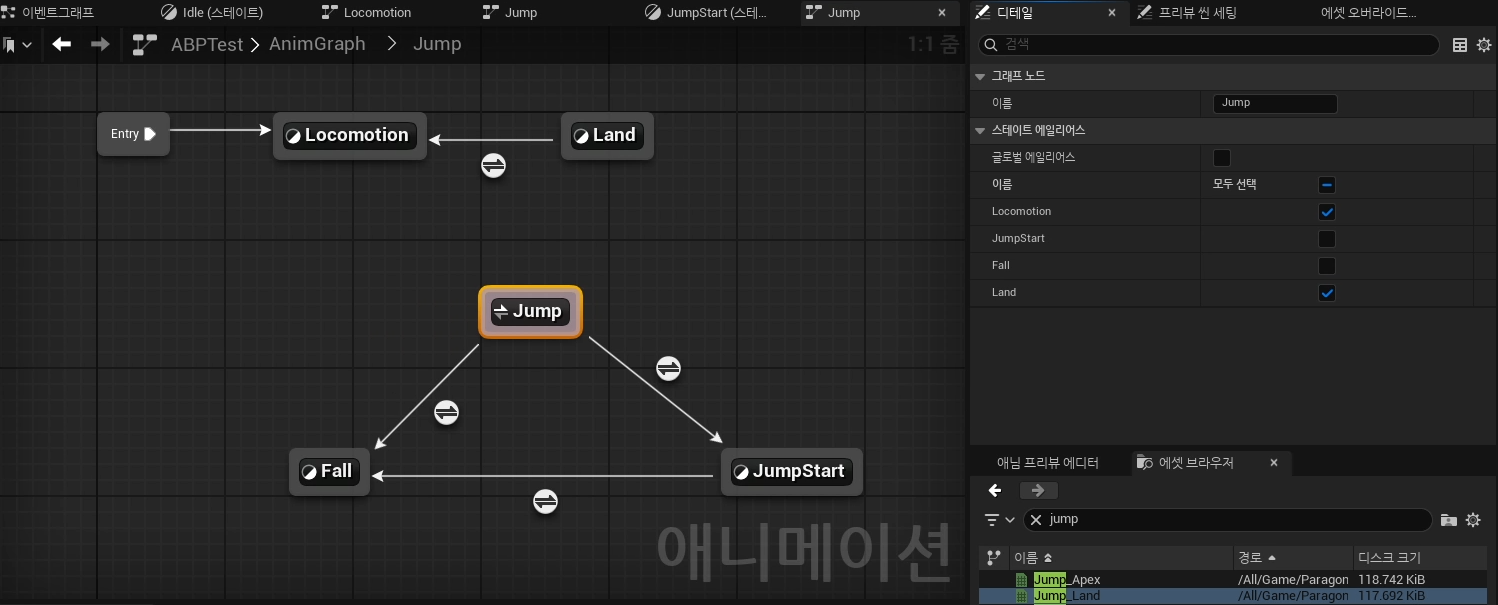Enable the 글로벌 에일리어스 checkbox
Viewport: 1498px width, 605px height.
(1221, 158)
